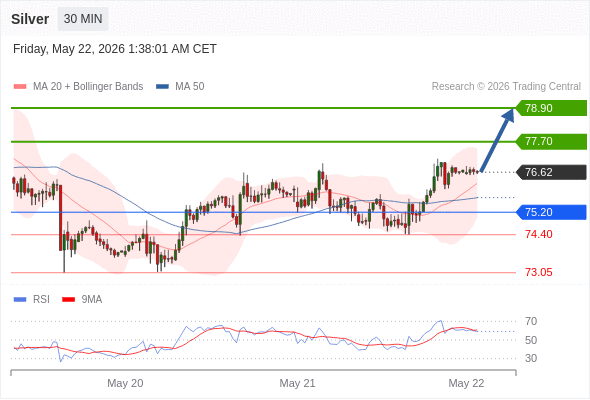Viewport: 590px width, 400px height.
Task: Click the 74.40 red support value
Action: [x=539, y=234]
